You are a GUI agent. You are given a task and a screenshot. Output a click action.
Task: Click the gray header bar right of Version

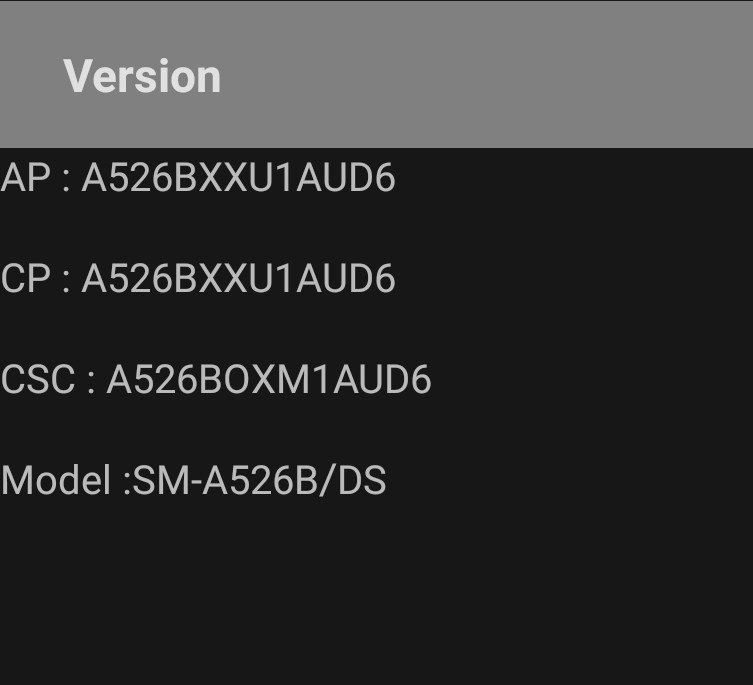point(485,76)
